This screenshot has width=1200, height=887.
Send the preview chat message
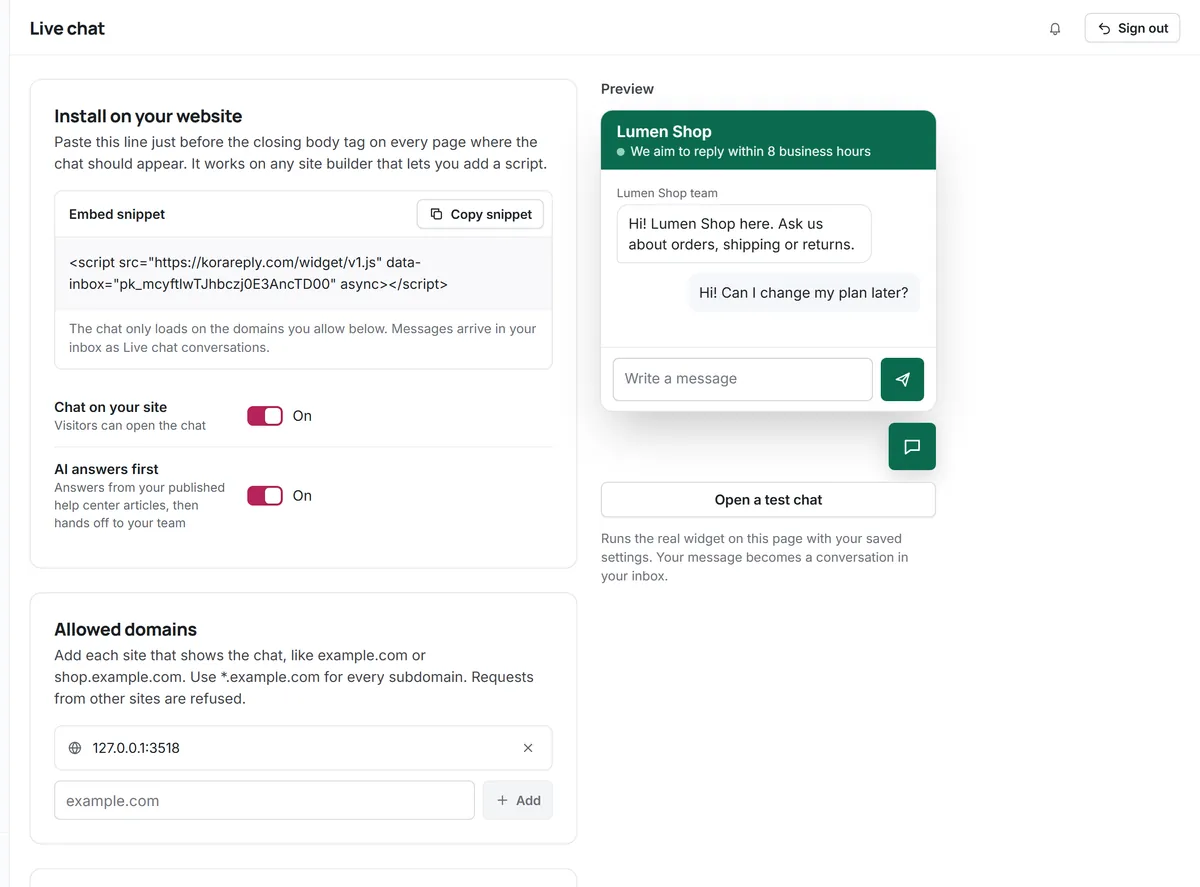coord(902,379)
